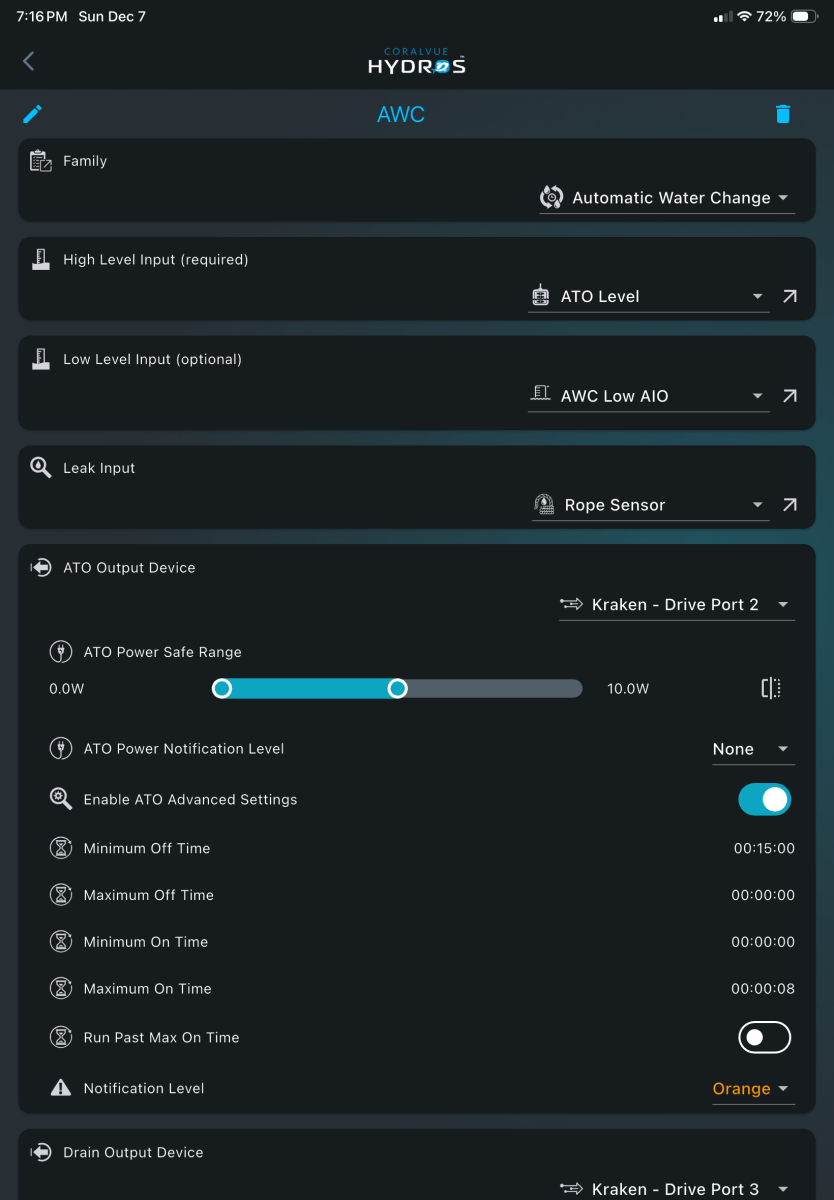Open ATO Power Notification Level None dropdown
Viewport: 834px width, 1200px height.
pyautogui.click(x=753, y=749)
